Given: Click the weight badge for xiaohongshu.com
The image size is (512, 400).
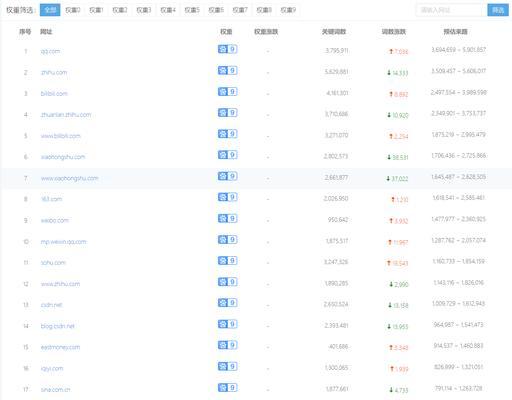Looking at the screenshot, I should 228,155.
